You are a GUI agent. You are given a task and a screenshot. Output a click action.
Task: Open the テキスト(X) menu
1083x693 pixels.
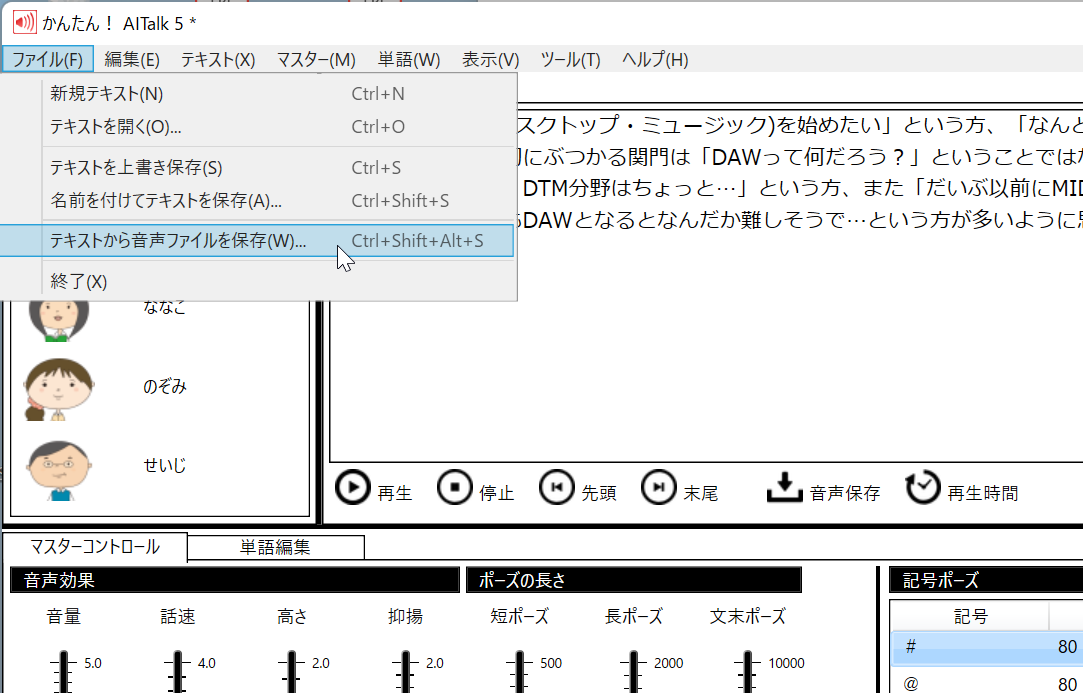(x=218, y=59)
